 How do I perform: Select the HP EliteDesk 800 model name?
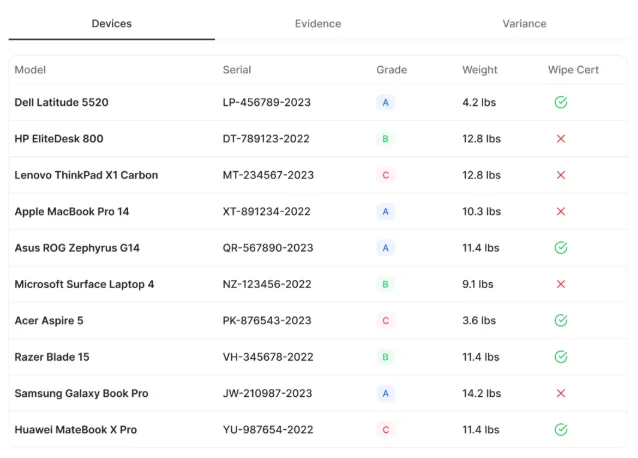tap(59, 139)
